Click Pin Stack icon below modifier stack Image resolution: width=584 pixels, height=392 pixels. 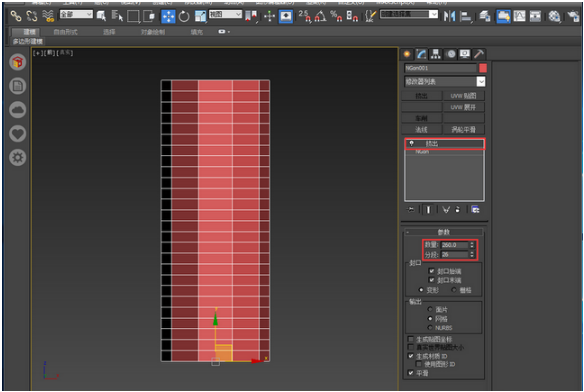coord(410,210)
